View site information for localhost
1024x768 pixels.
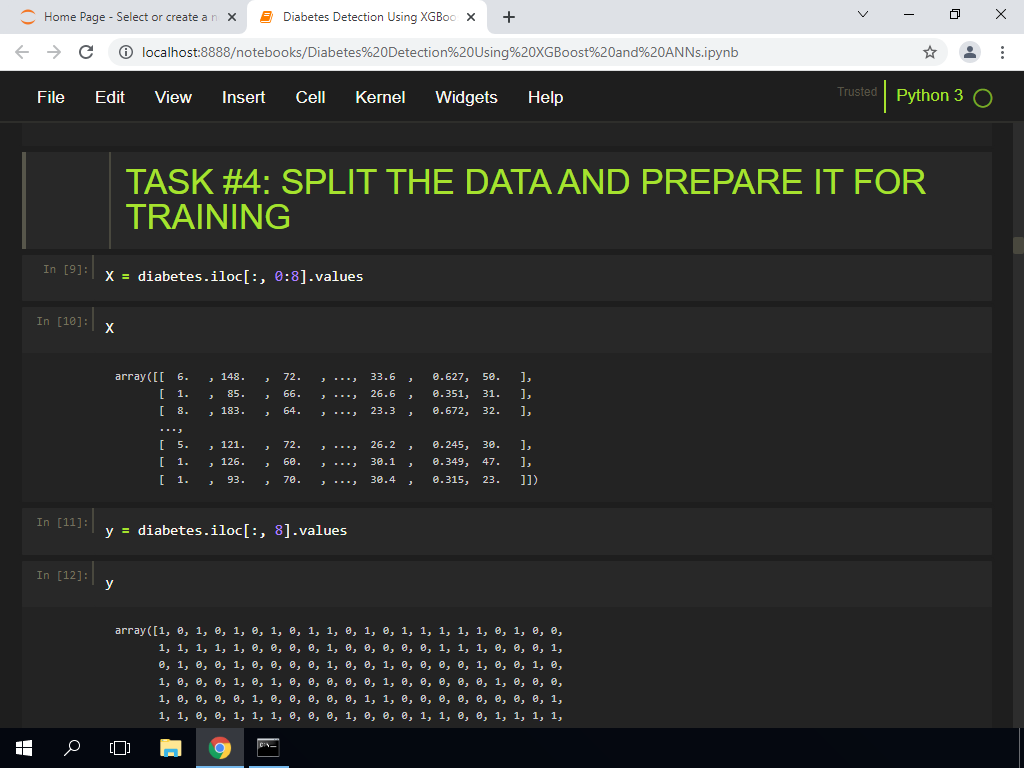click(126, 52)
